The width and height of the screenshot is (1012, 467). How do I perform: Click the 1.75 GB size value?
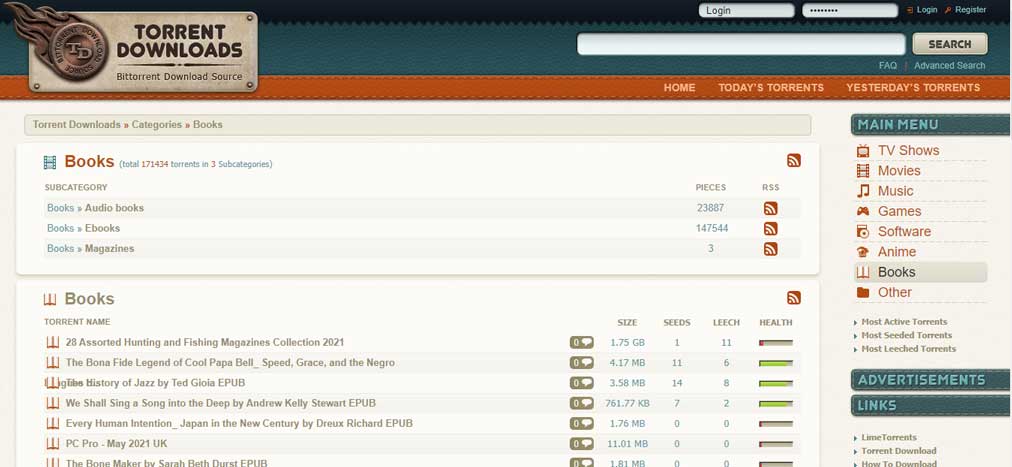[627, 343]
